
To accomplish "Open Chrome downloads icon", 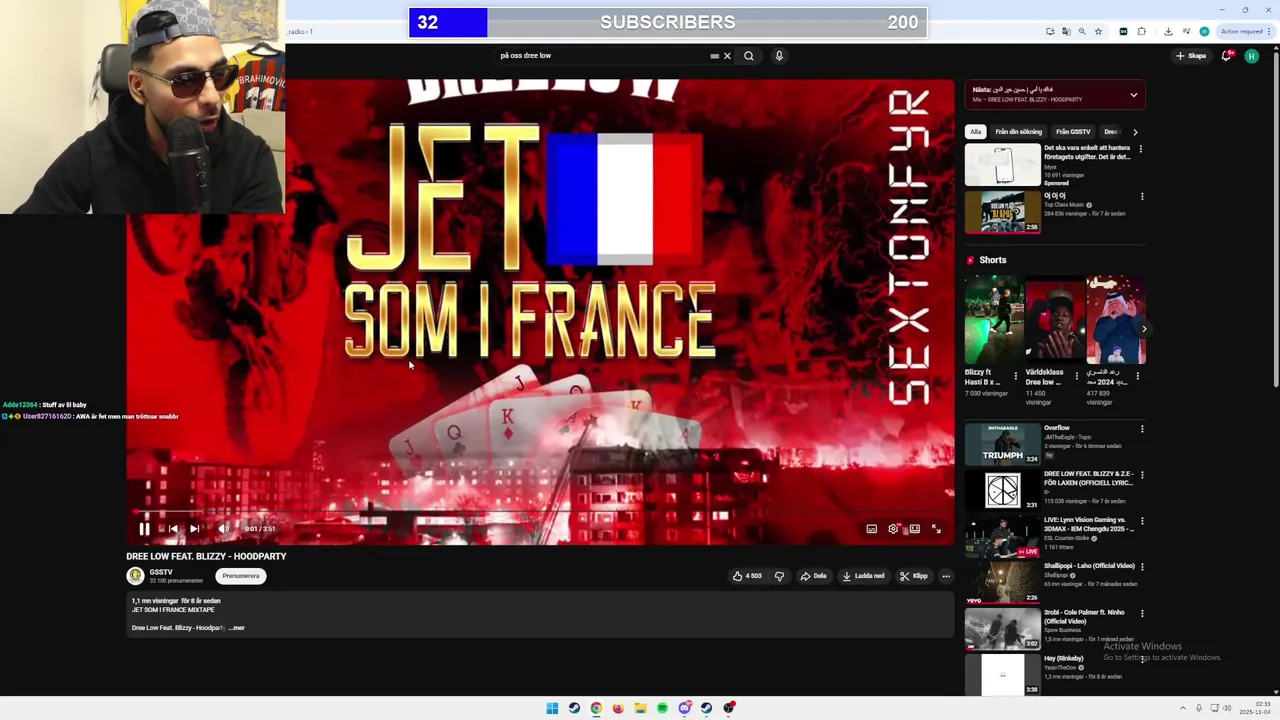I will [1168, 31].
